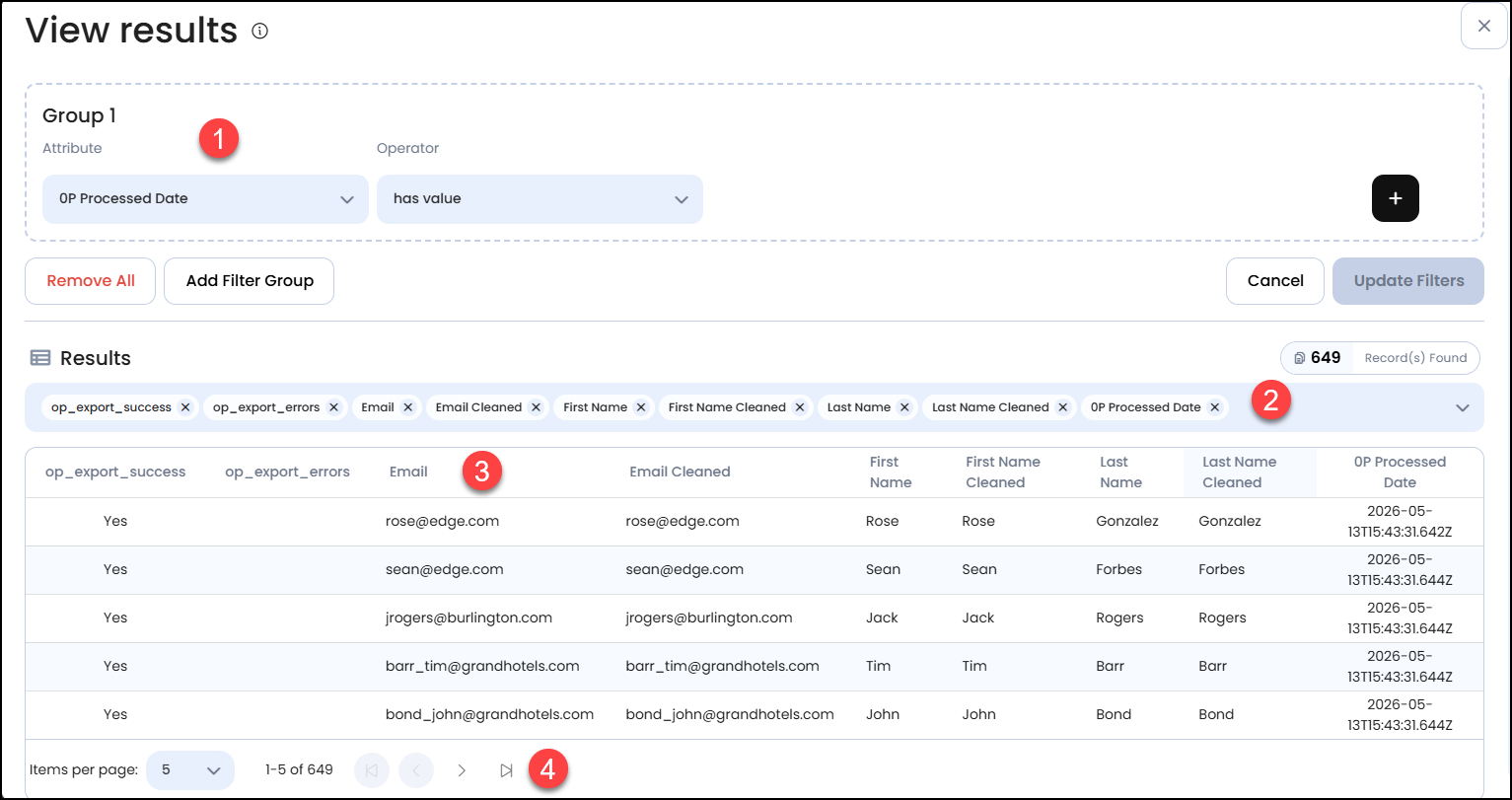This screenshot has width=1512, height=800.
Task: Click the First Name Cleaned column header
Action: [x=1003, y=473]
